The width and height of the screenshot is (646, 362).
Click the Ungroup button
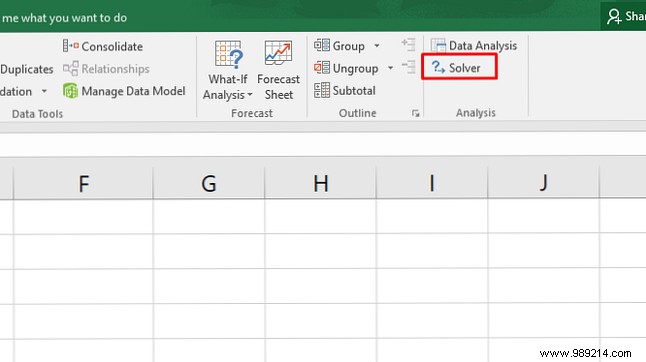point(346,68)
